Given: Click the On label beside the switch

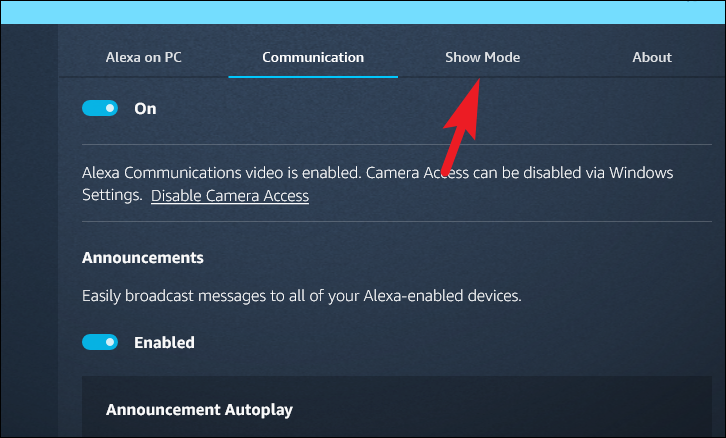Looking at the screenshot, I should (145, 109).
